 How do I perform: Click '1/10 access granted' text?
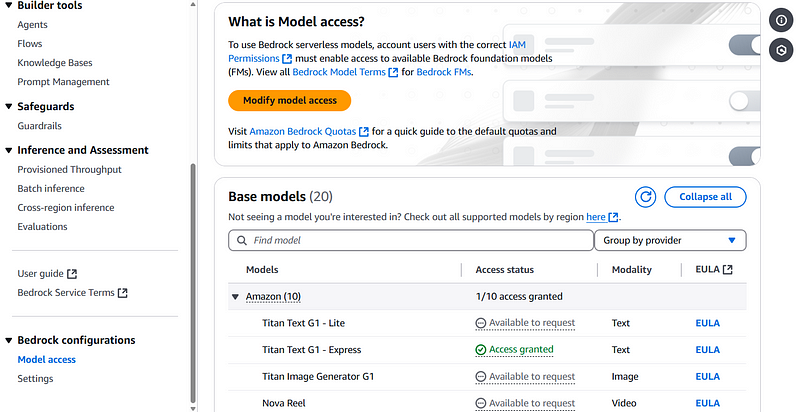[x=519, y=297]
